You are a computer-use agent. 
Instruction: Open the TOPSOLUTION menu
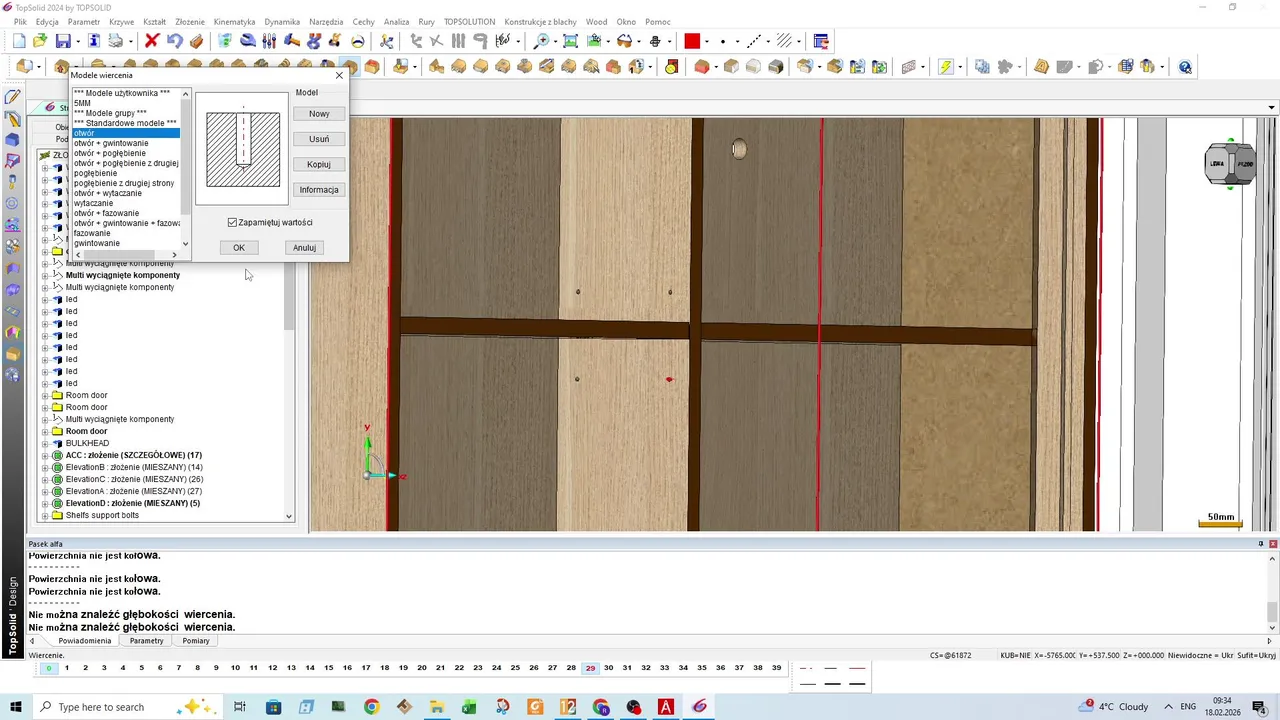(x=470, y=21)
